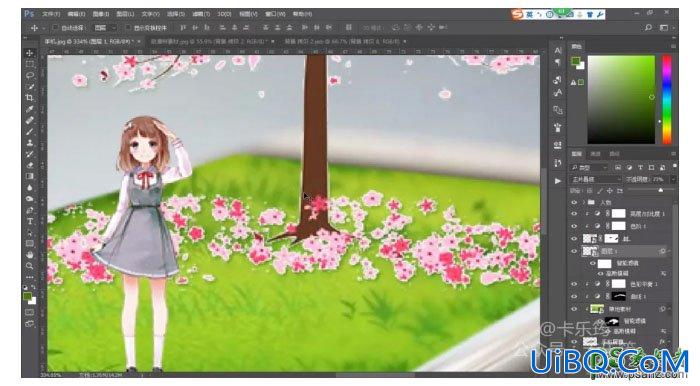Open the search magnifier in options bar
Image resolution: width=700 pixels, height=386 pixels.
[x=648, y=28]
